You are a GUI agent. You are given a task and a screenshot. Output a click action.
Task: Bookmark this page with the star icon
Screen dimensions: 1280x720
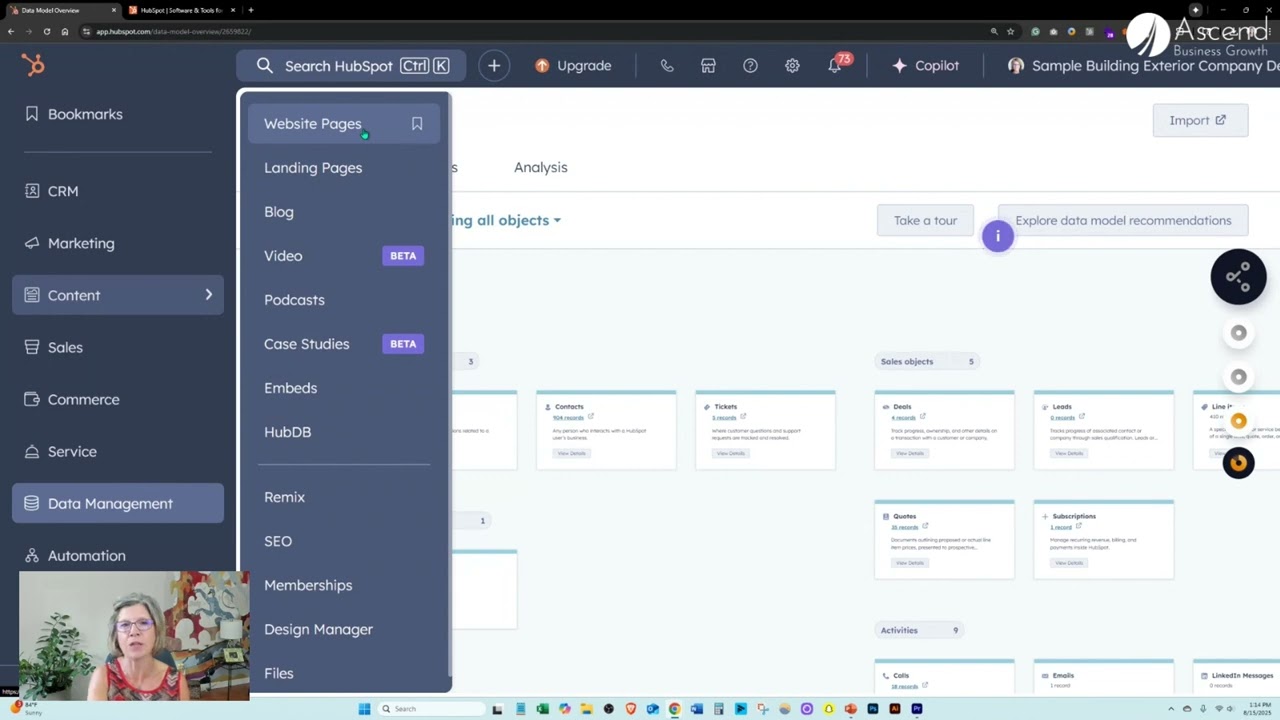(x=1011, y=31)
